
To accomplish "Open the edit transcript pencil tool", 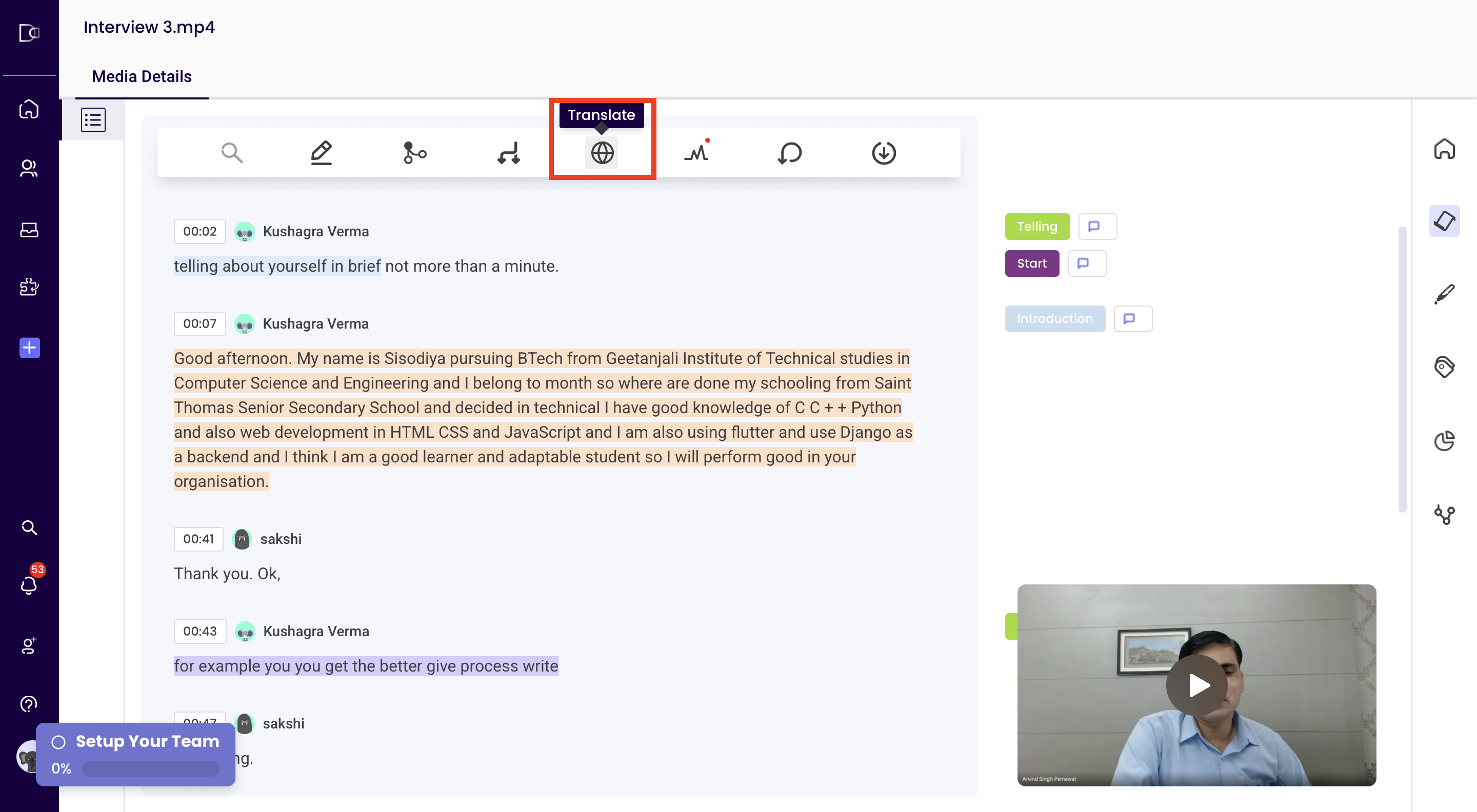I will coord(321,152).
